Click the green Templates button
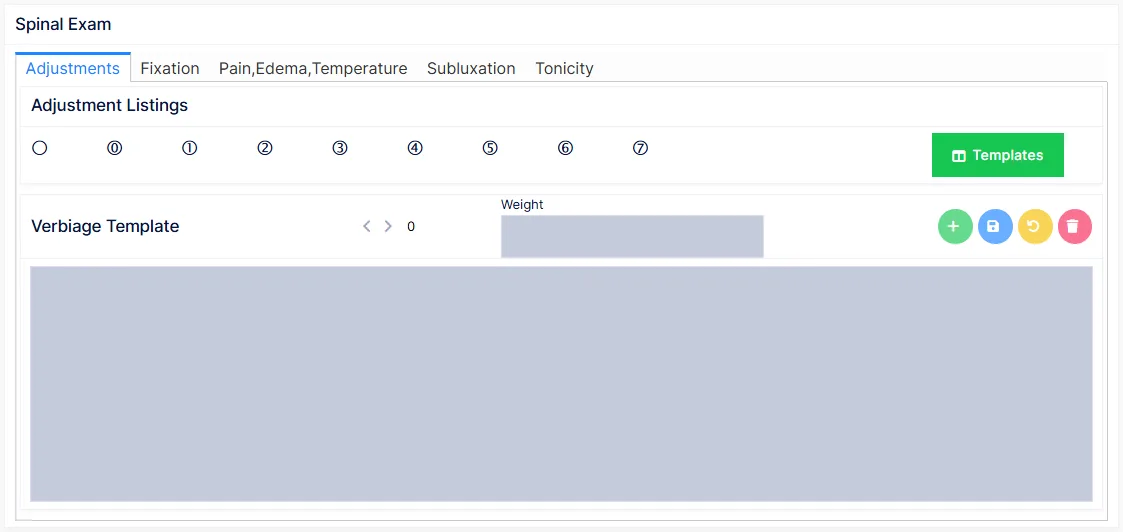Image resolution: width=1123 pixels, height=532 pixels. point(998,155)
